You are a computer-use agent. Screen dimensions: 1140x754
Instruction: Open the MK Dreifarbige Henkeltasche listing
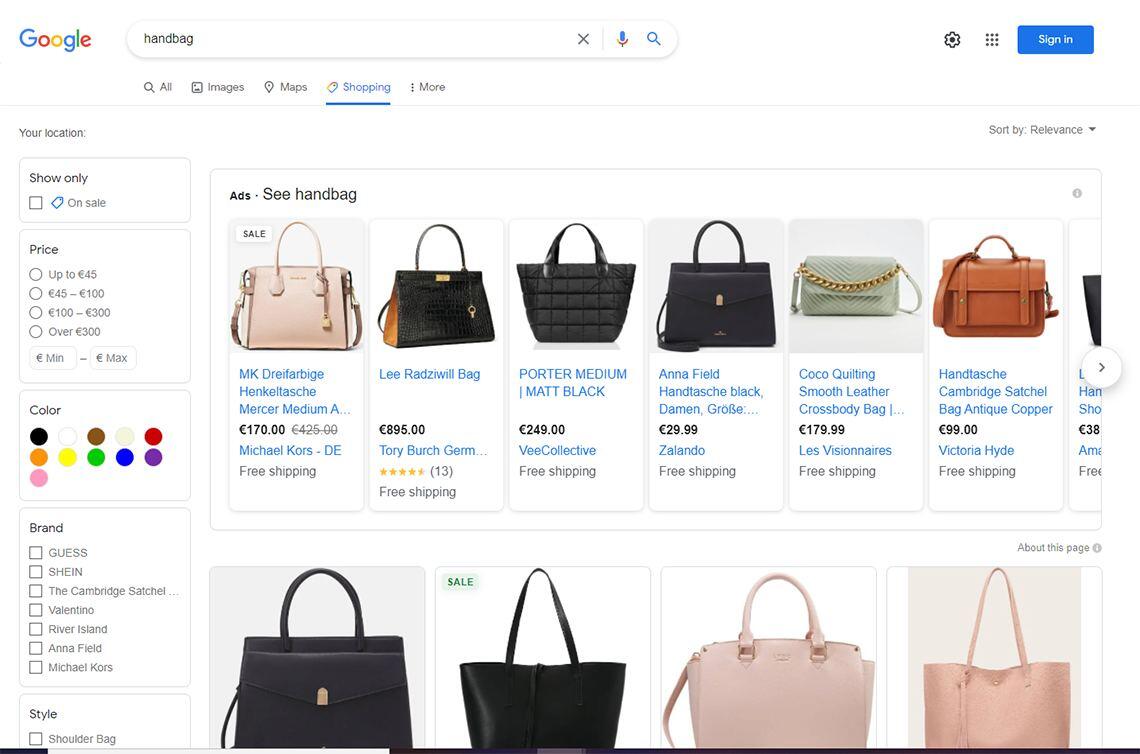pyautogui.click(x=294, y=391)
